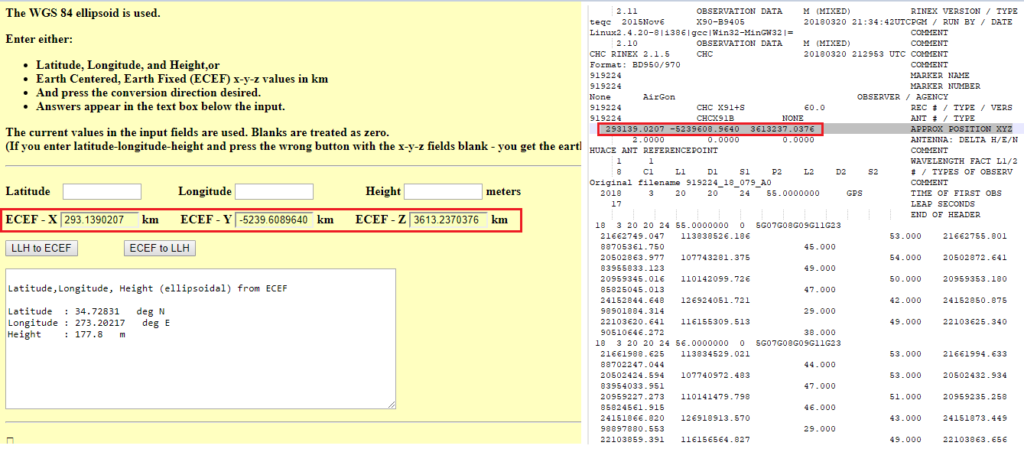
Task: Click the LLH to ECEF button
Action: [x=42, y=249]
